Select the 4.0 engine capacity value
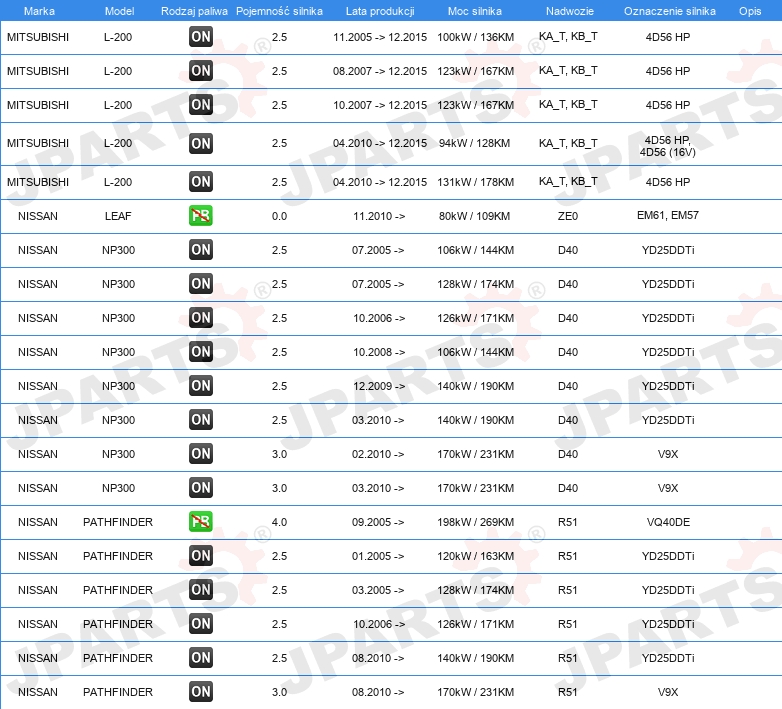782x709 pixels. coord(279,522)
